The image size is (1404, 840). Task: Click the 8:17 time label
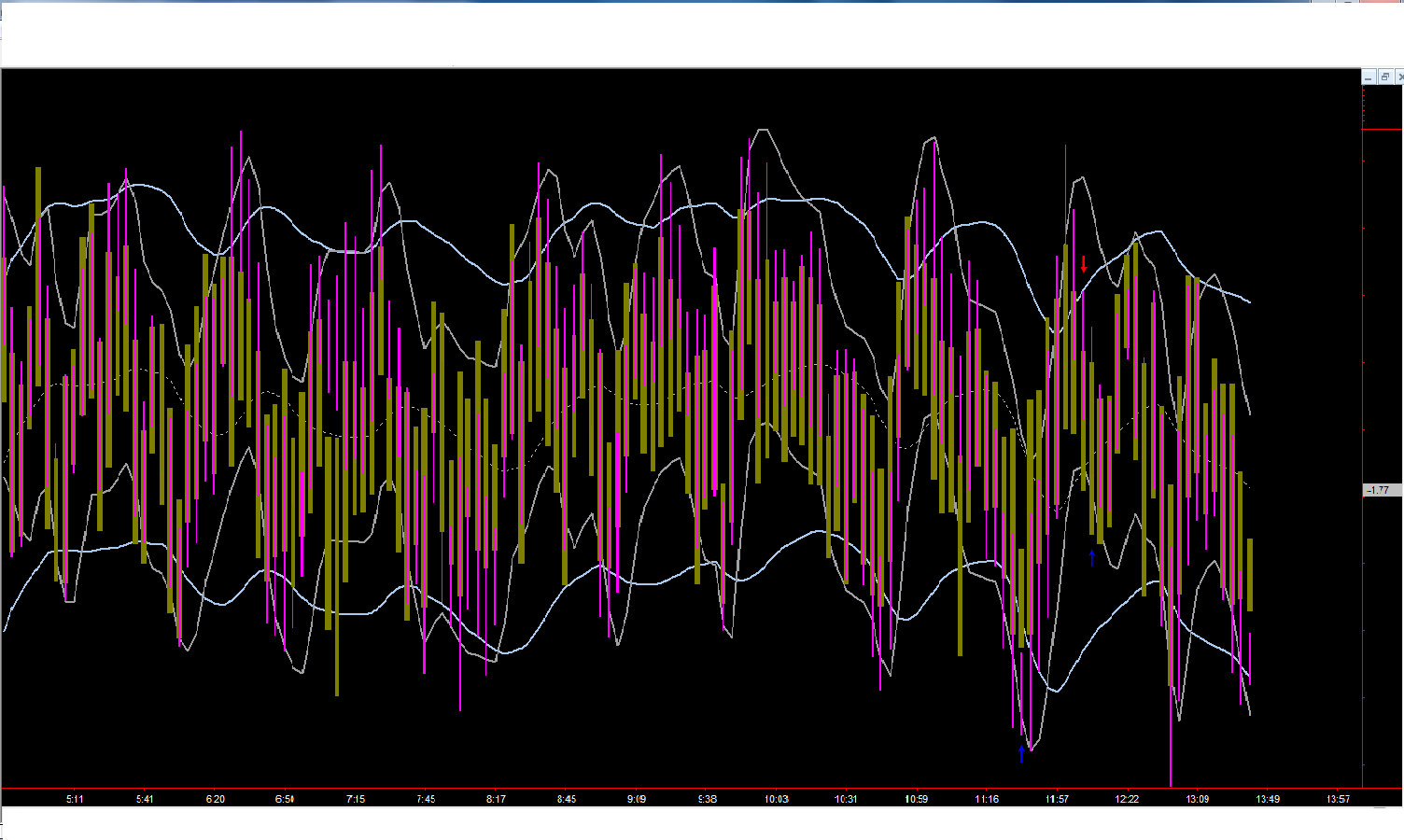496,799
